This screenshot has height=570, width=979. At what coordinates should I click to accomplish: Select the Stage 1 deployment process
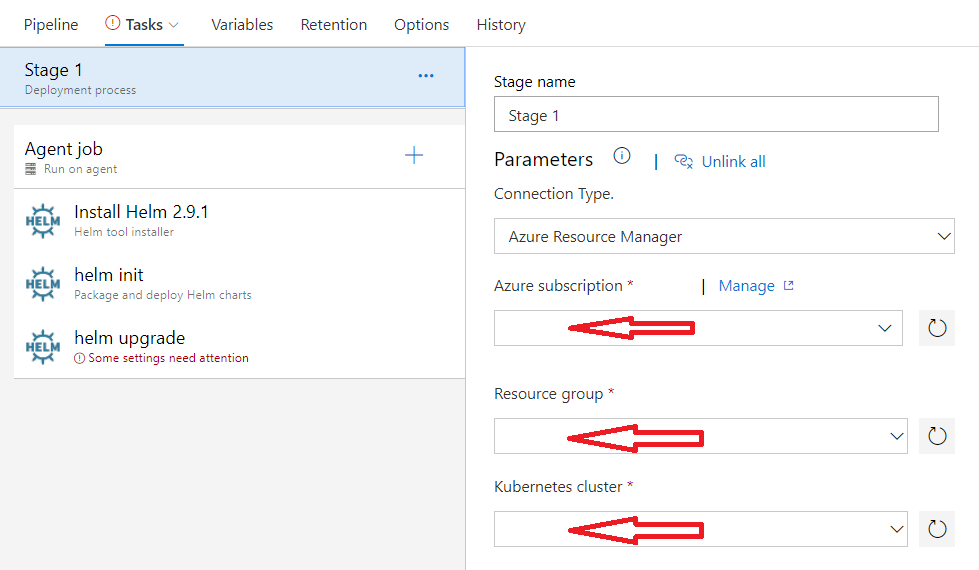pyautogui.click(x=232, y=77)
